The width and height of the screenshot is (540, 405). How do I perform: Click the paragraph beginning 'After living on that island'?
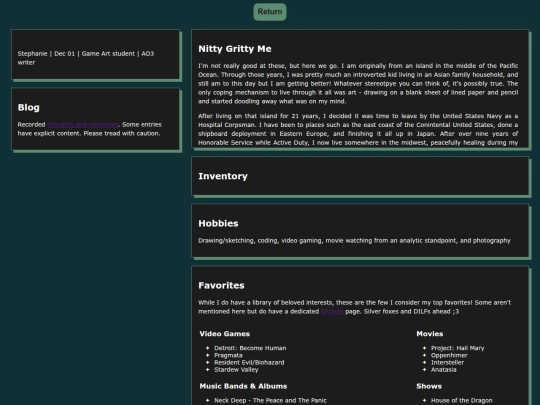point(358,129)
